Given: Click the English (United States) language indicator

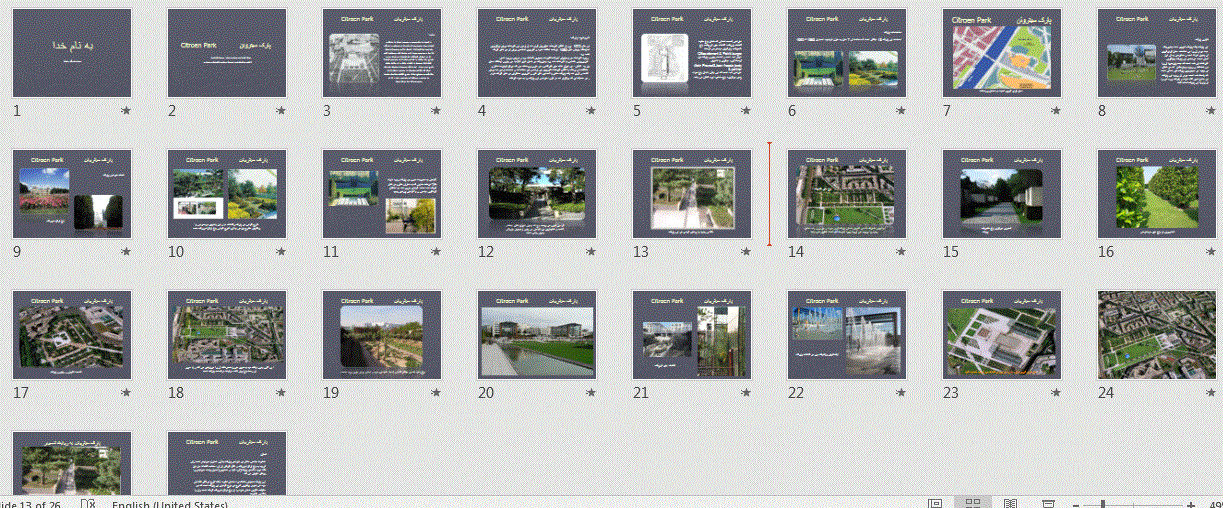Looking at the screenshot, I should 170,504.
